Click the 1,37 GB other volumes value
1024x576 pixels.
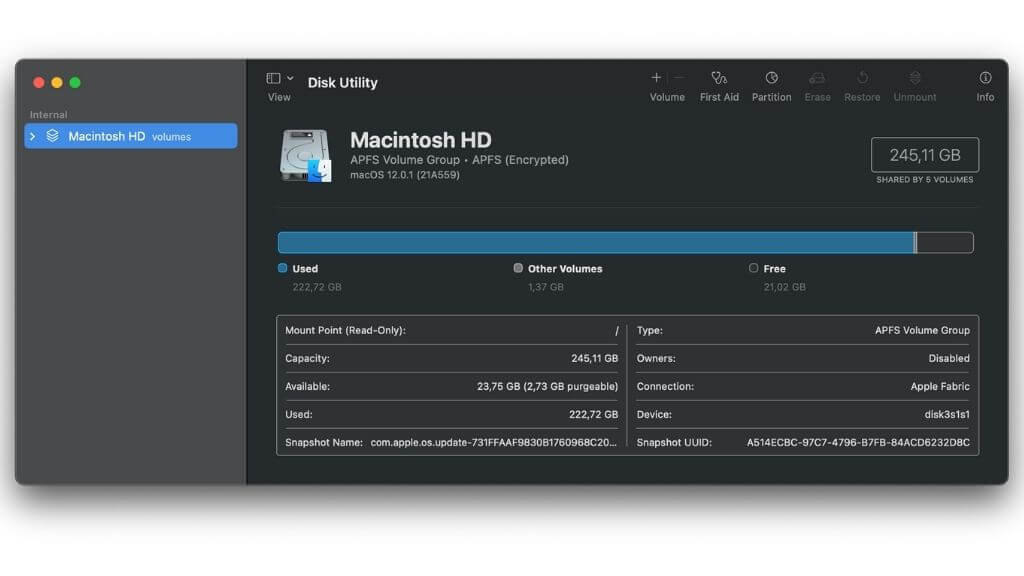545,287
